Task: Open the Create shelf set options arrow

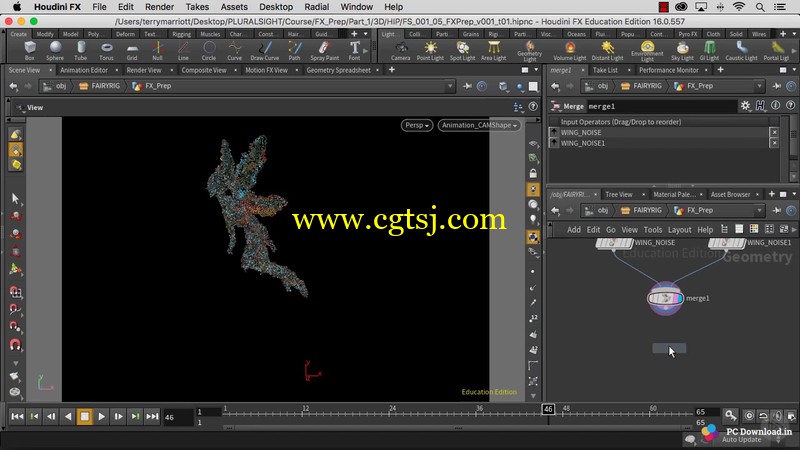Action: coord(365,34)
